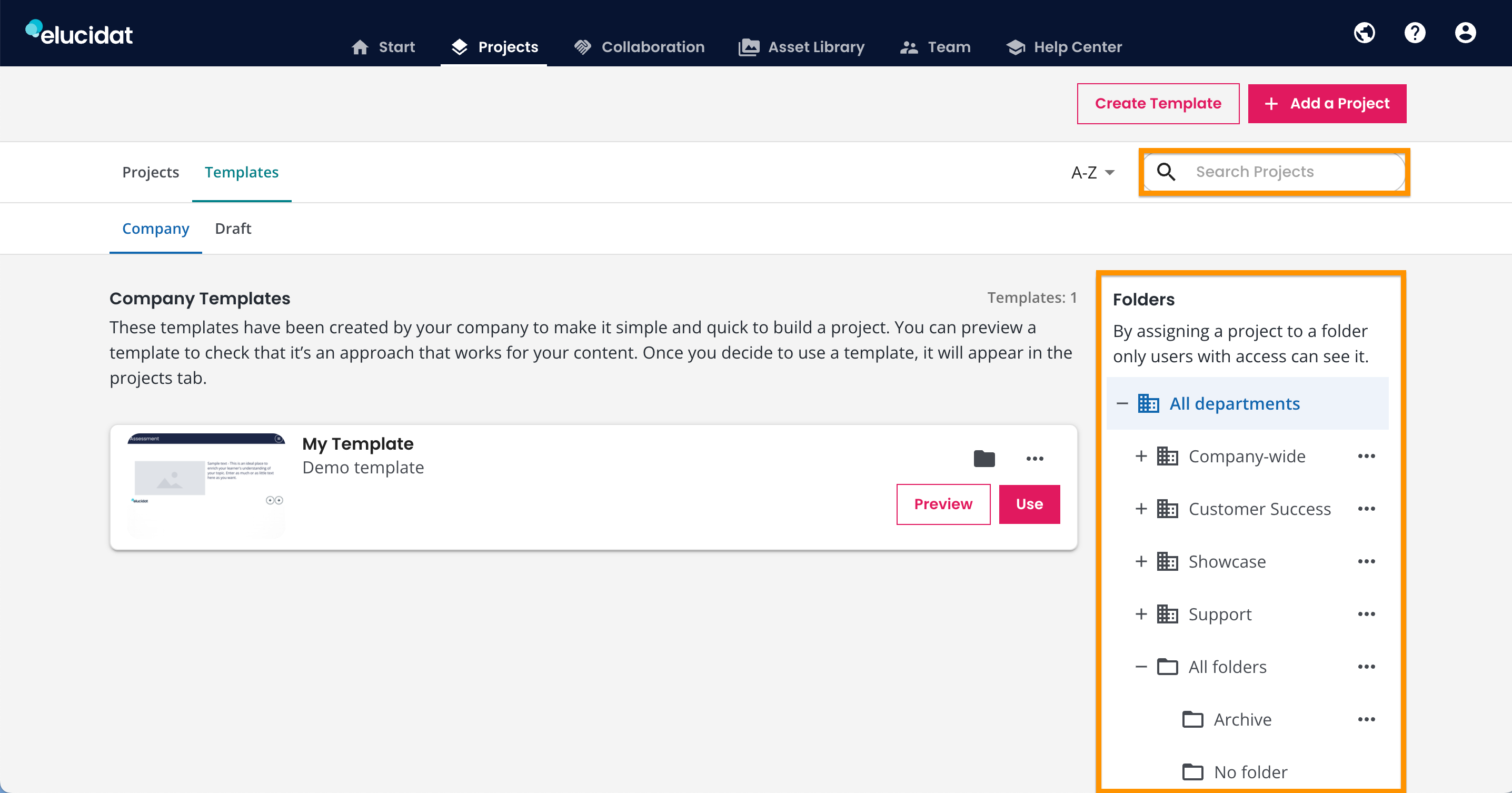The height and width of the screenshot is (793, 1512).
Task: Focus the Search Projects field
Action: [1274, 172]
